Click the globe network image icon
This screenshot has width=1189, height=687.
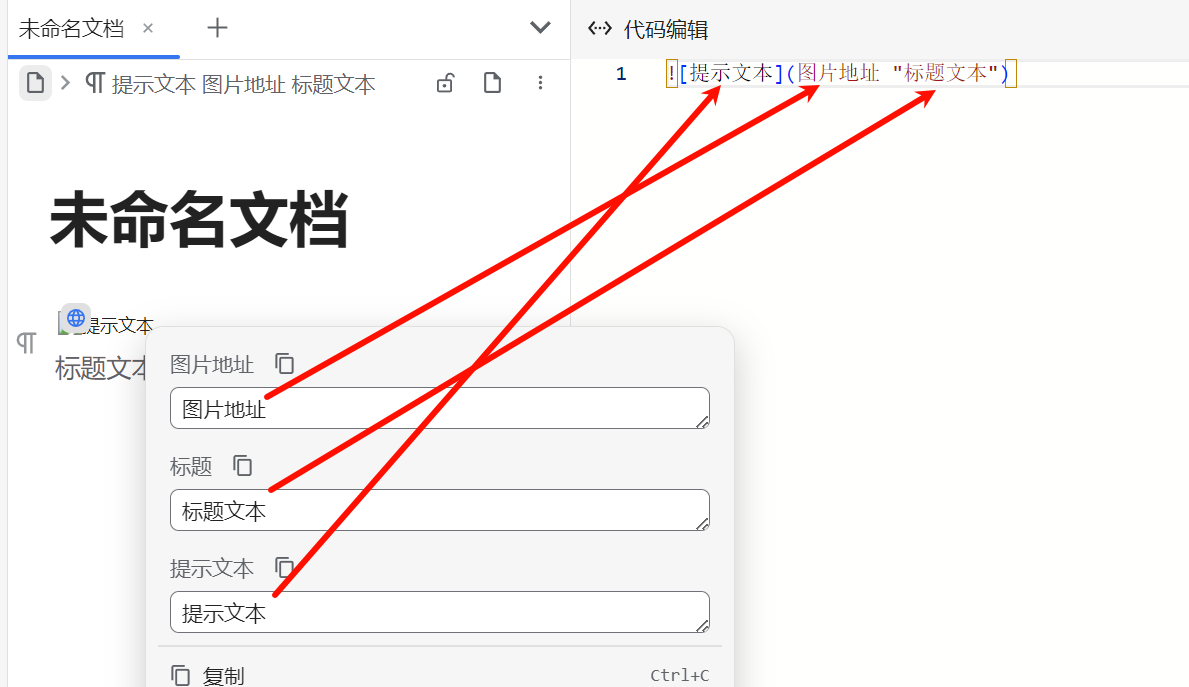pyautogui.click(x=76, y=318)
